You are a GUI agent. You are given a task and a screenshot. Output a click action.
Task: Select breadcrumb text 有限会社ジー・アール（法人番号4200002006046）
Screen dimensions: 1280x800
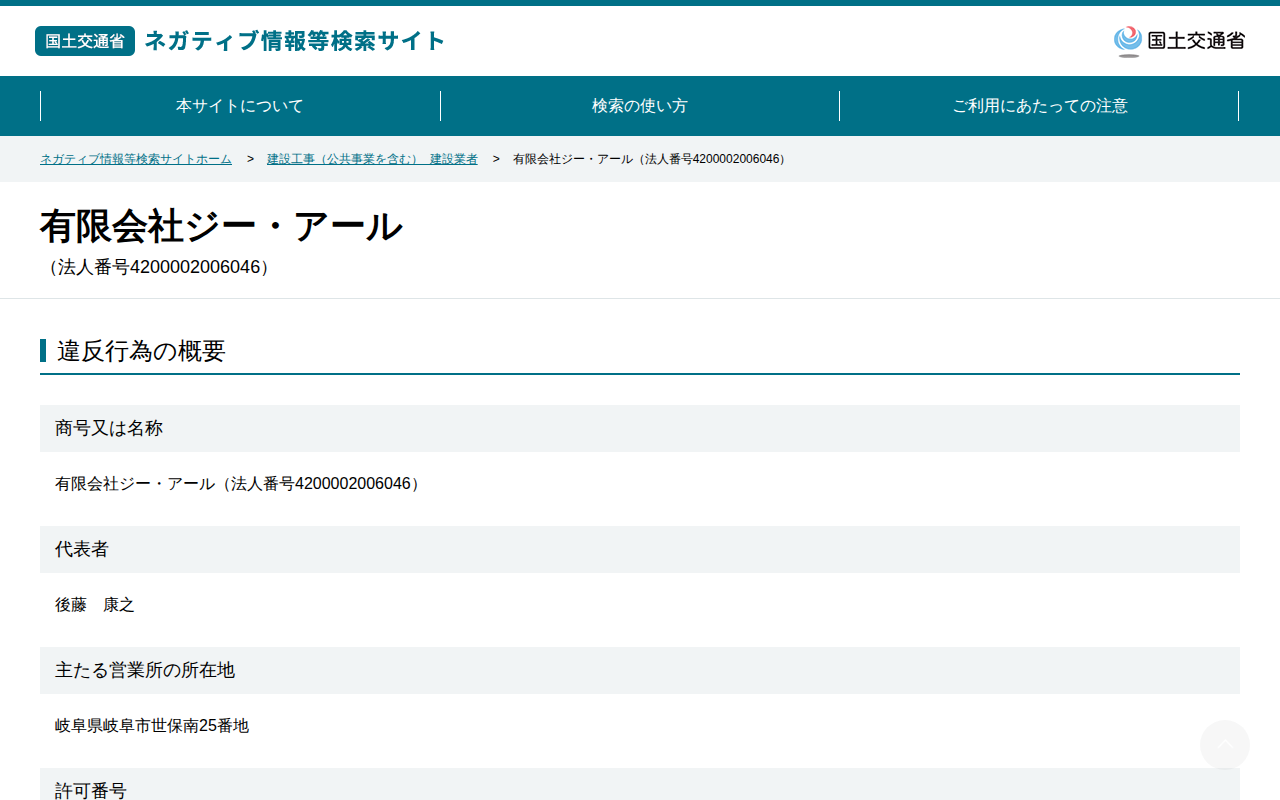652,159
